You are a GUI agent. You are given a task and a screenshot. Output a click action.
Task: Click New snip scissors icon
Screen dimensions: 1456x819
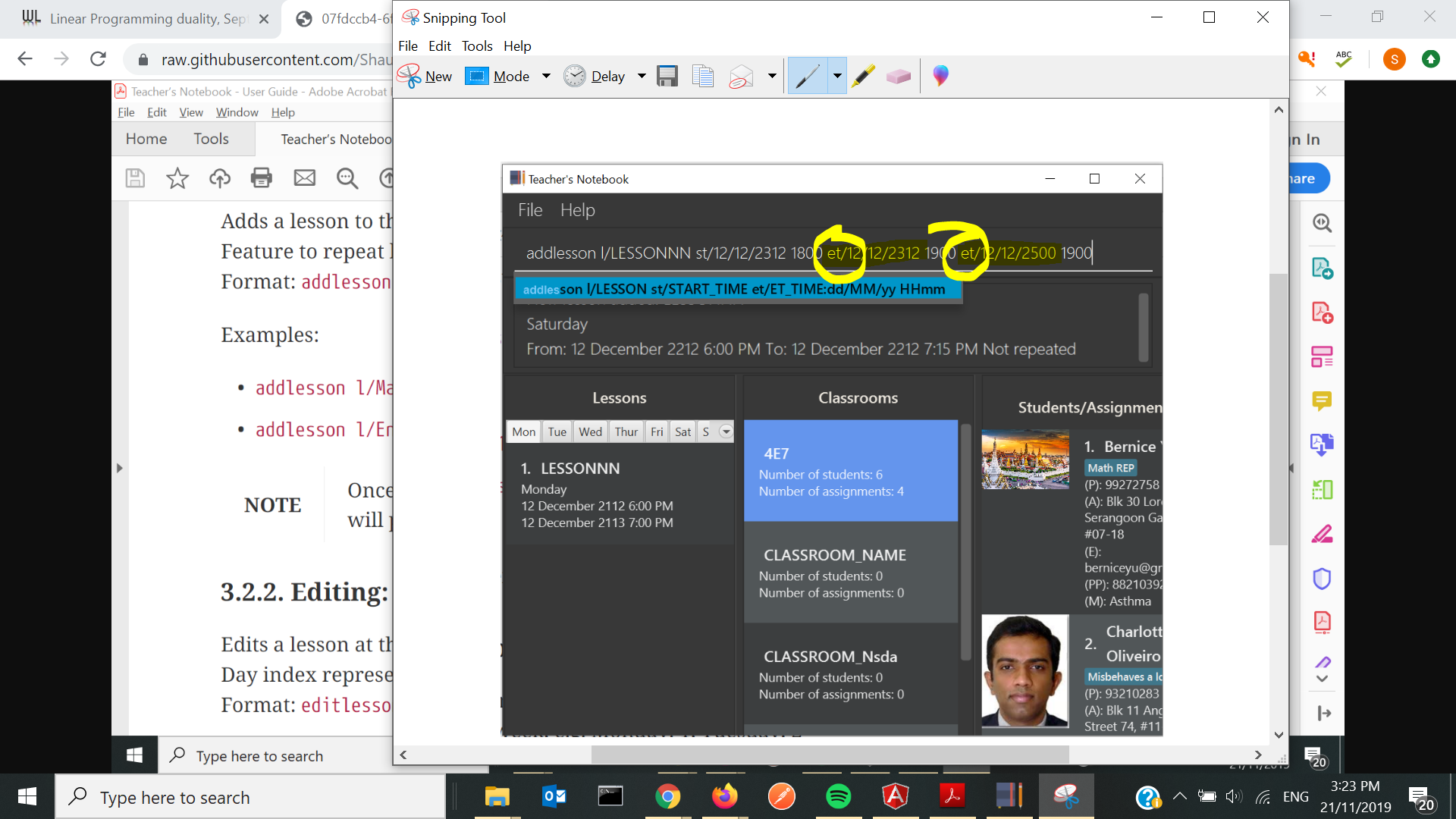409,76
